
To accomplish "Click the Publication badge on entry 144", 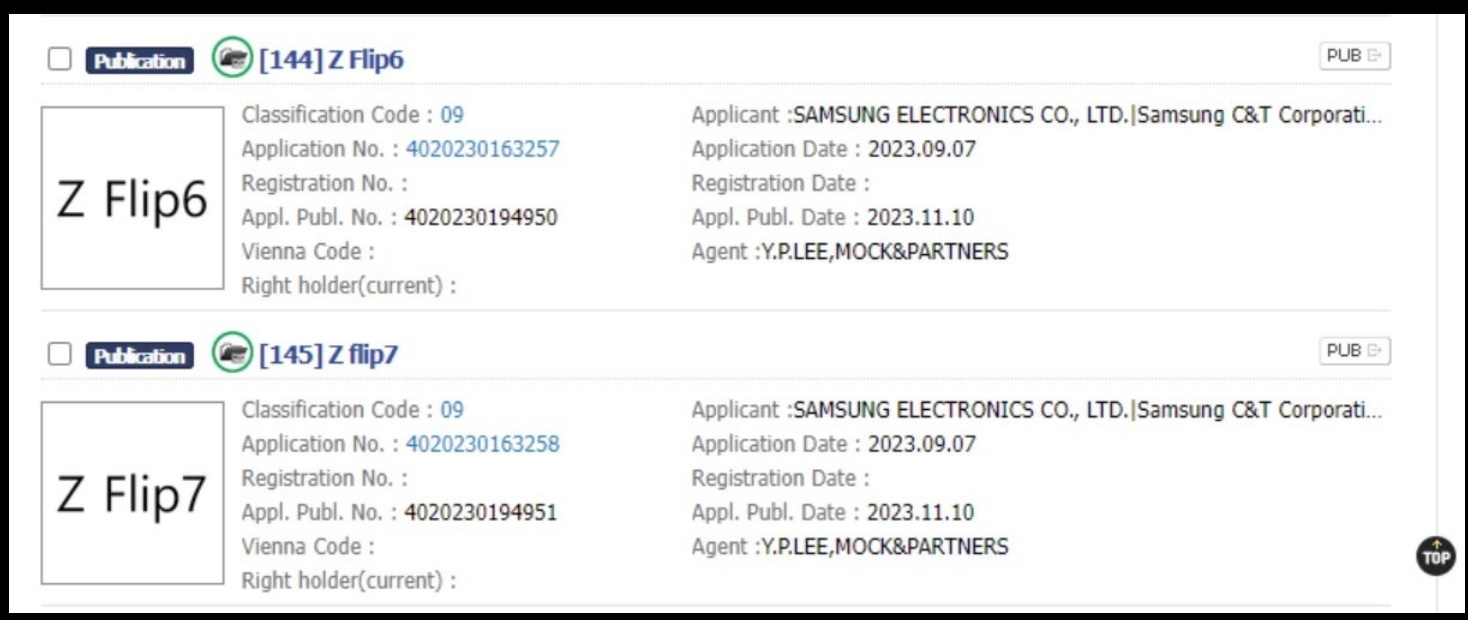I will [x=140, y=61].
